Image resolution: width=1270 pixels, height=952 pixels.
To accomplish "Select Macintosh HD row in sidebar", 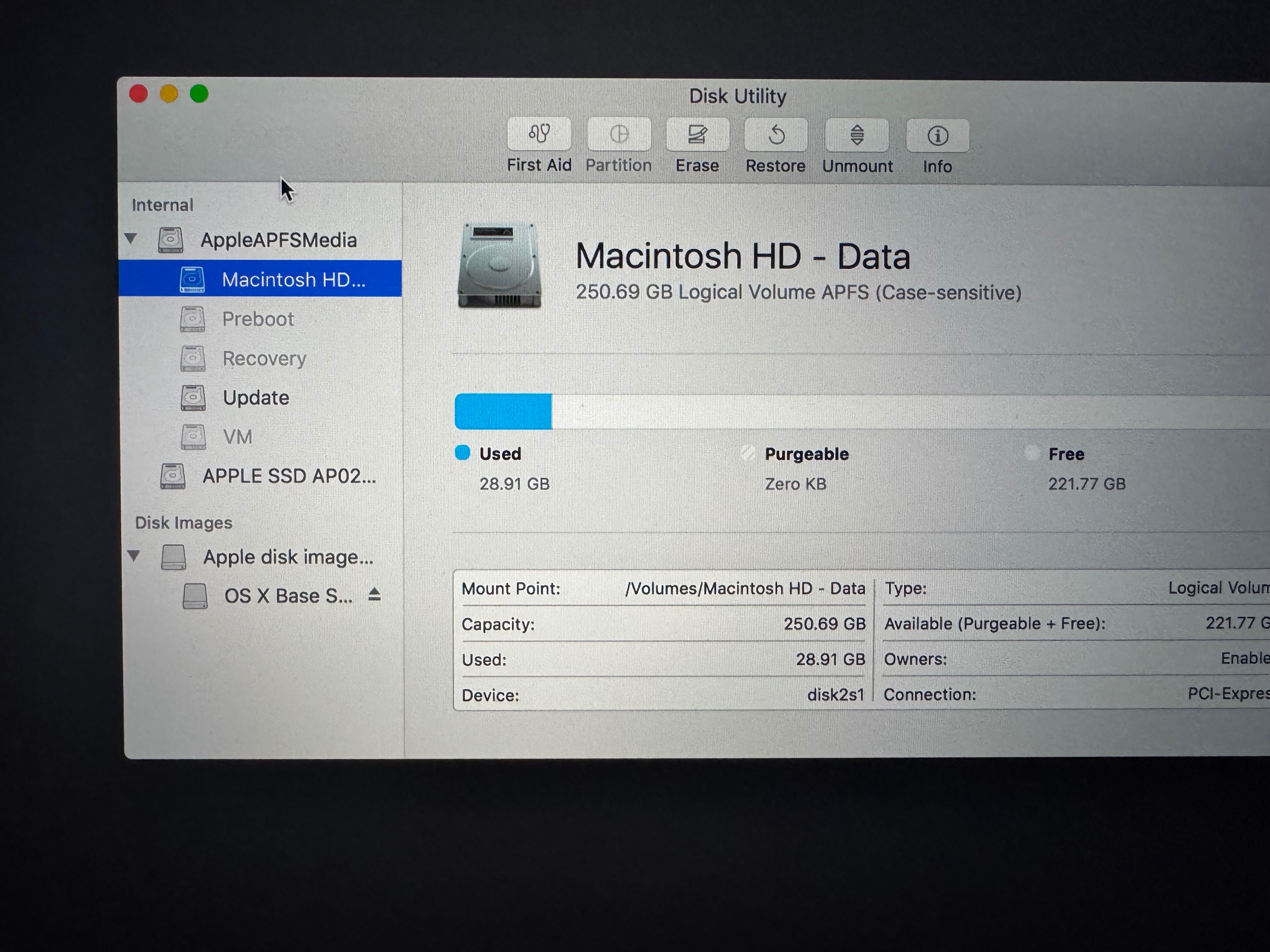I will click(x=260, y=279).
